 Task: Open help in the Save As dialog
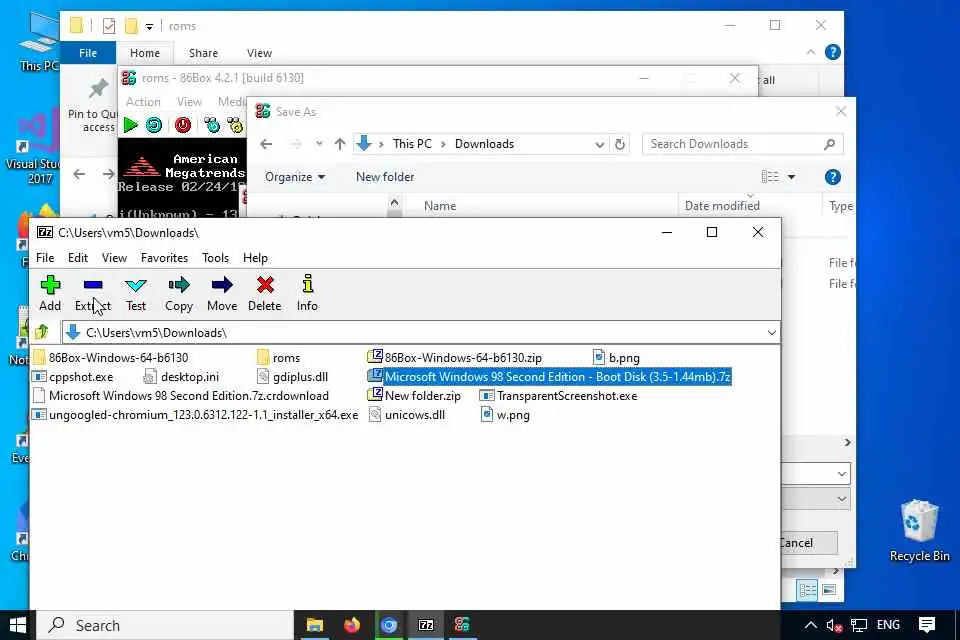pos(833,177)
